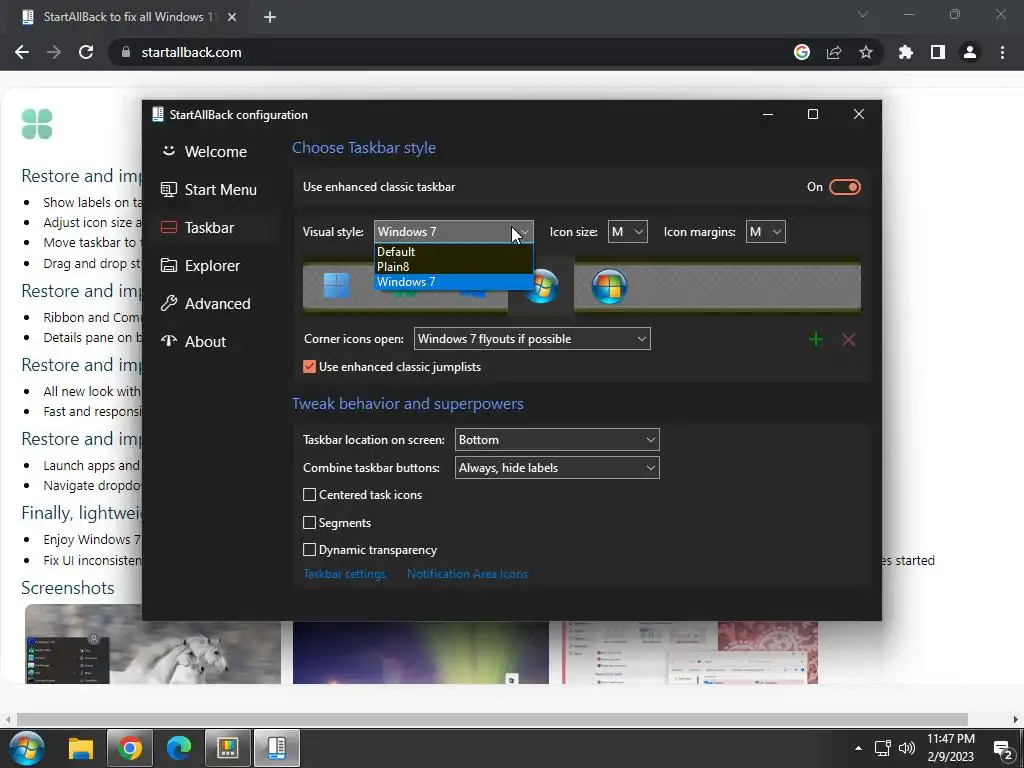
Task: Reload the startallback.com page
Action: click(86, 52)
